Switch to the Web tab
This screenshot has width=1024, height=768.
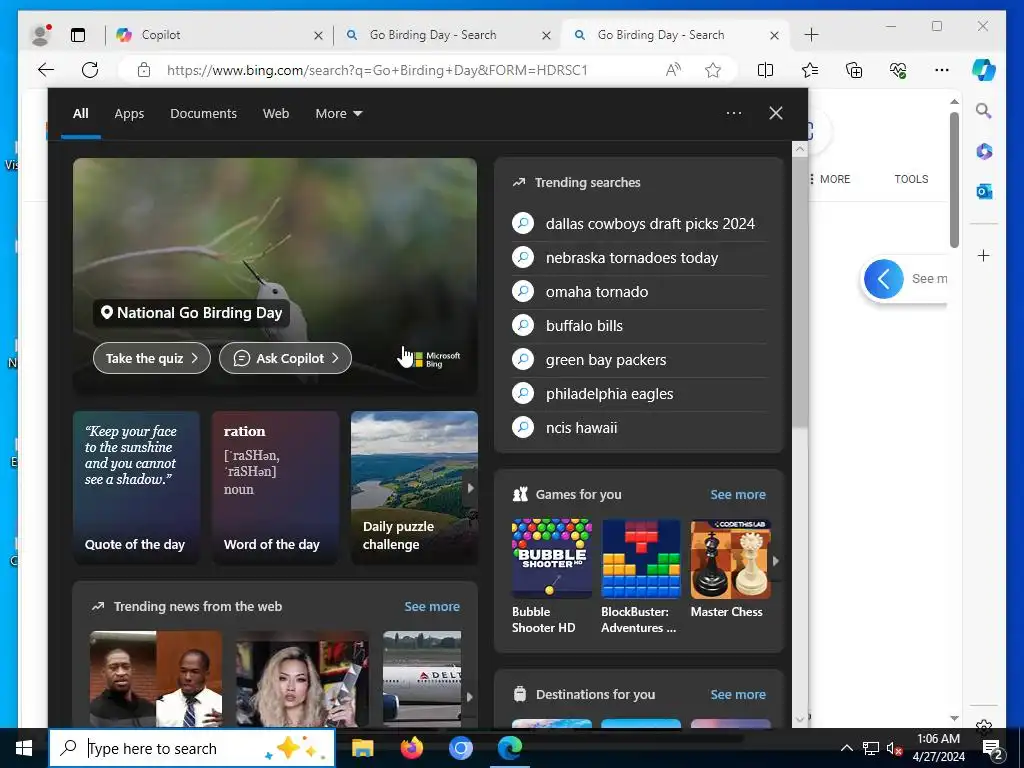276,114
